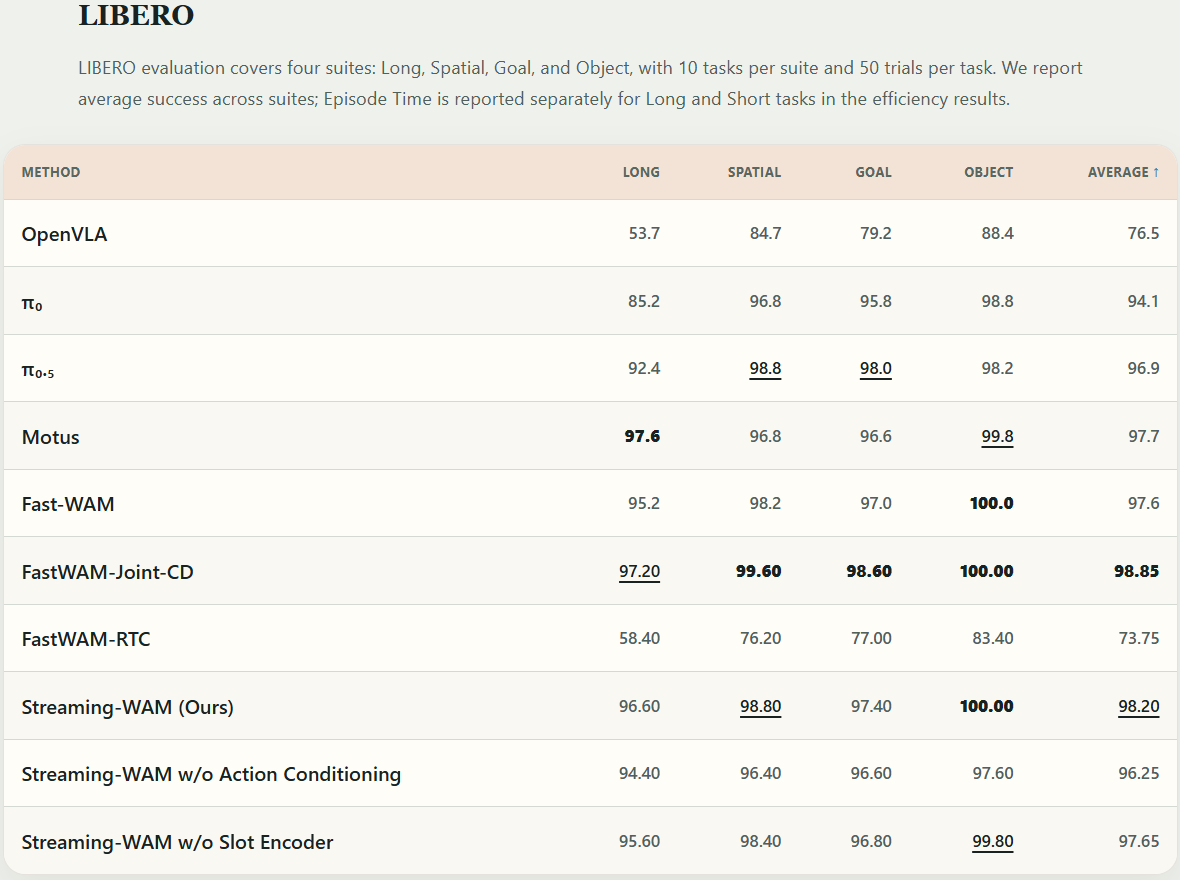
Task: Click FastWAM-RTC's Object score 83.40
Action: (x=993, y=638)
